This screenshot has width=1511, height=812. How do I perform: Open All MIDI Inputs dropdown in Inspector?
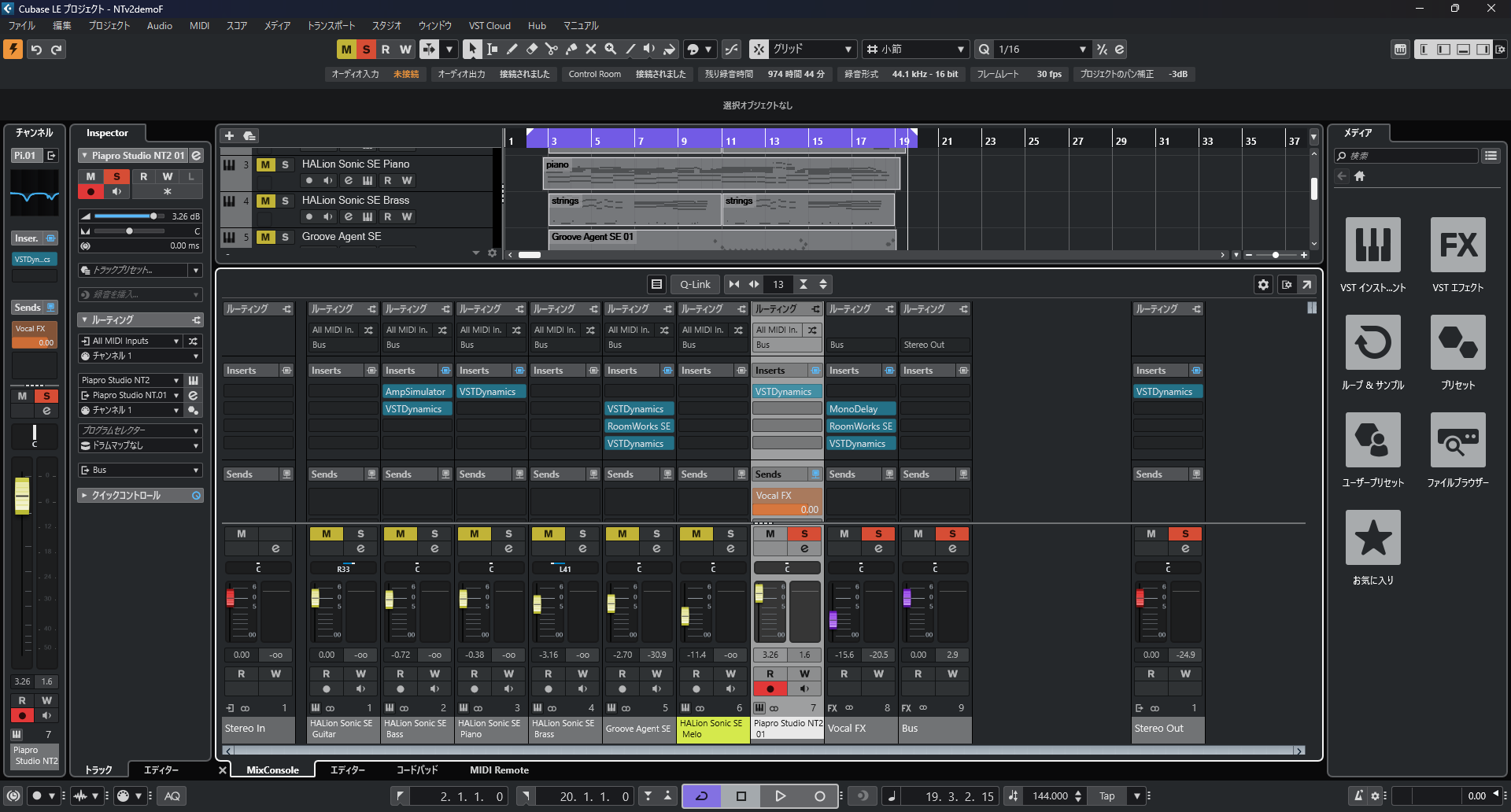(131, 341)
